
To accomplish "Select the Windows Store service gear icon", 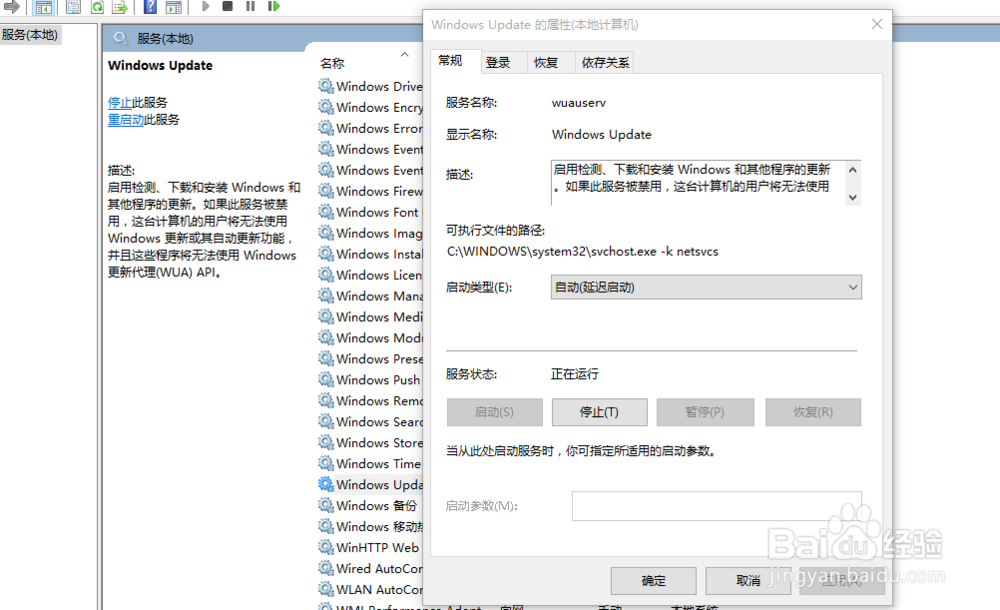I will tap(326, 442).
